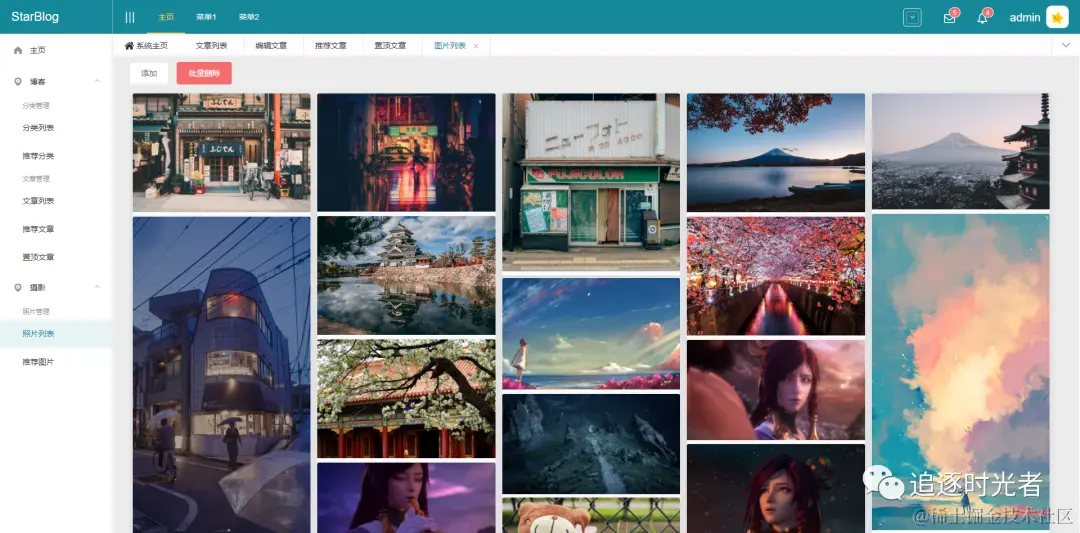Click the house icon beside 系统主页
Image resolution: width=1080 pixels, height=533 pixels.
(x=129, y=46)
